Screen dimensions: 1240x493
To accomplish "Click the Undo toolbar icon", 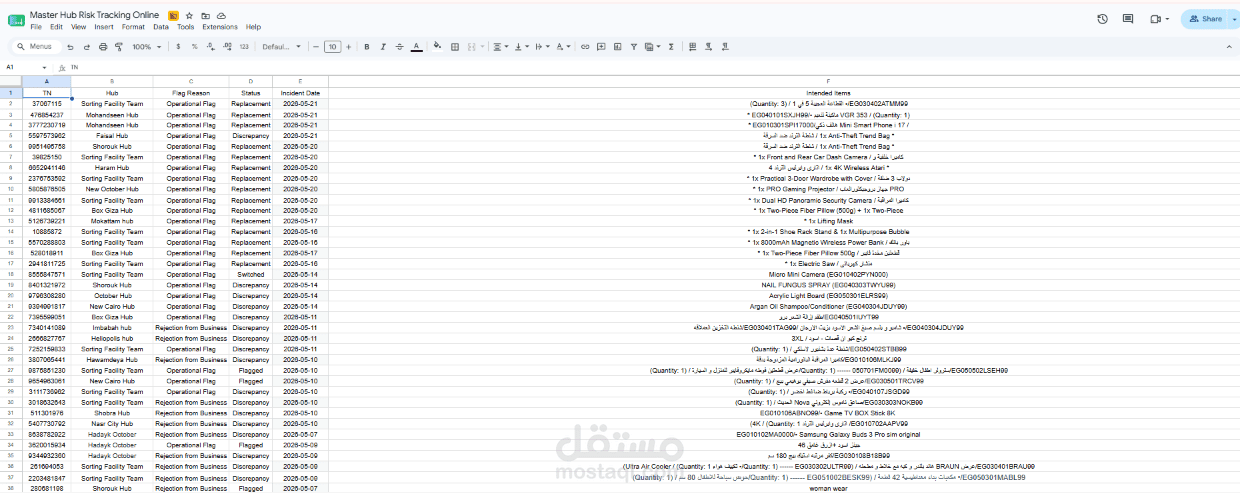I will point(71,47).
